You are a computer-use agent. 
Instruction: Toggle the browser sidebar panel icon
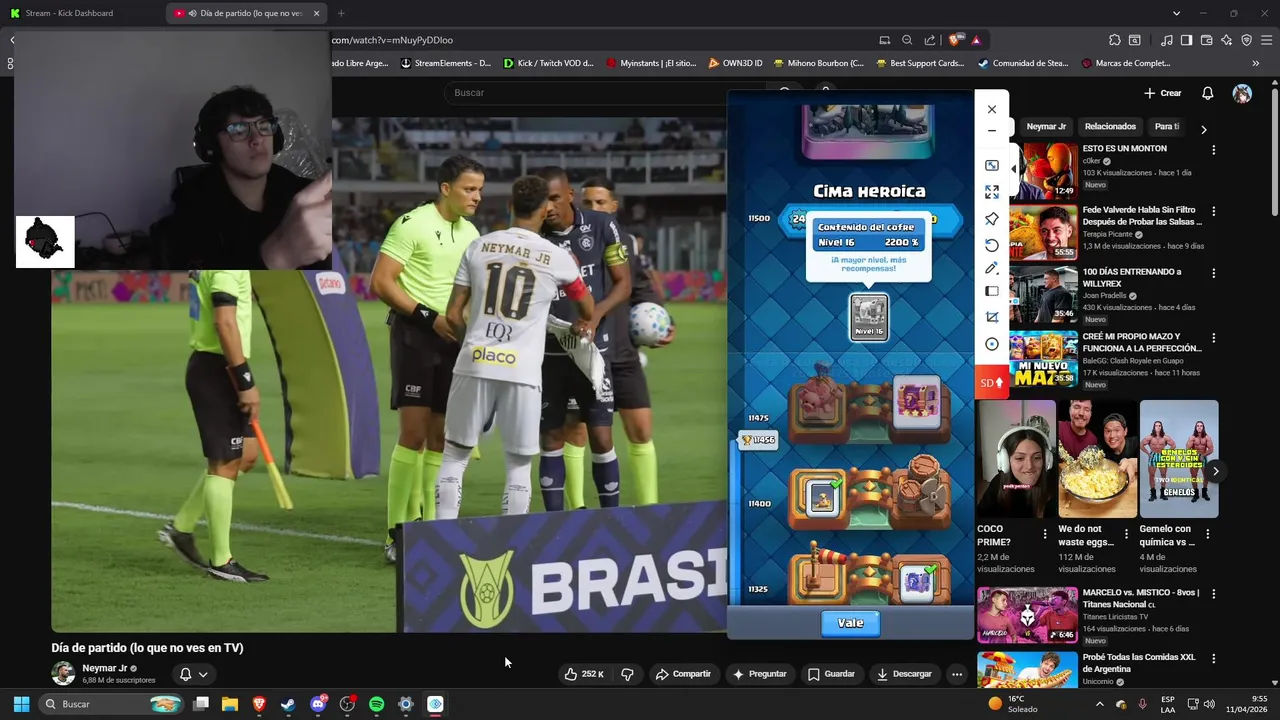pyautogui.click(x=1186, y=40)
